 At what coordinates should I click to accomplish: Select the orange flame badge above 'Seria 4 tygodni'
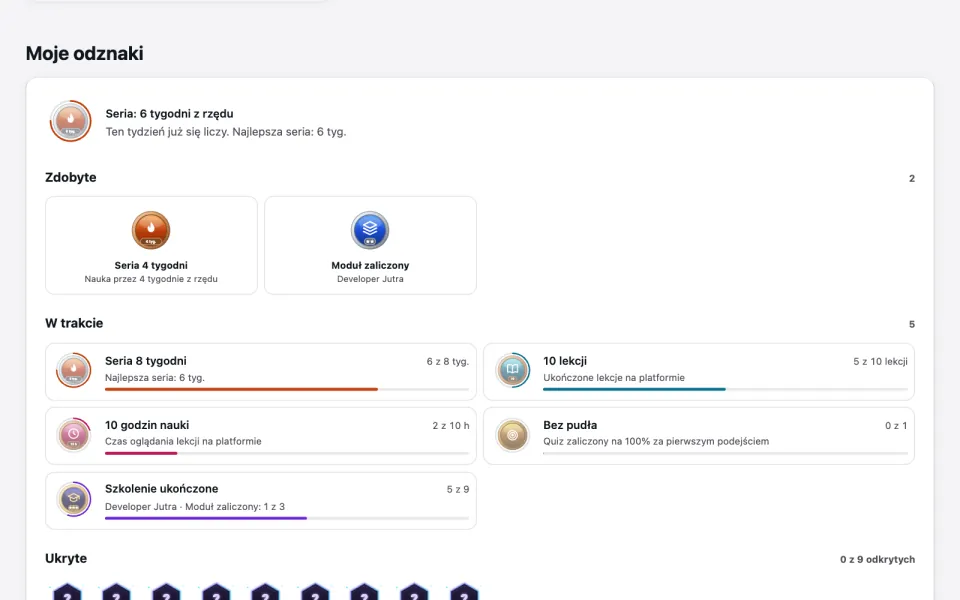click(x=151, y=230)
